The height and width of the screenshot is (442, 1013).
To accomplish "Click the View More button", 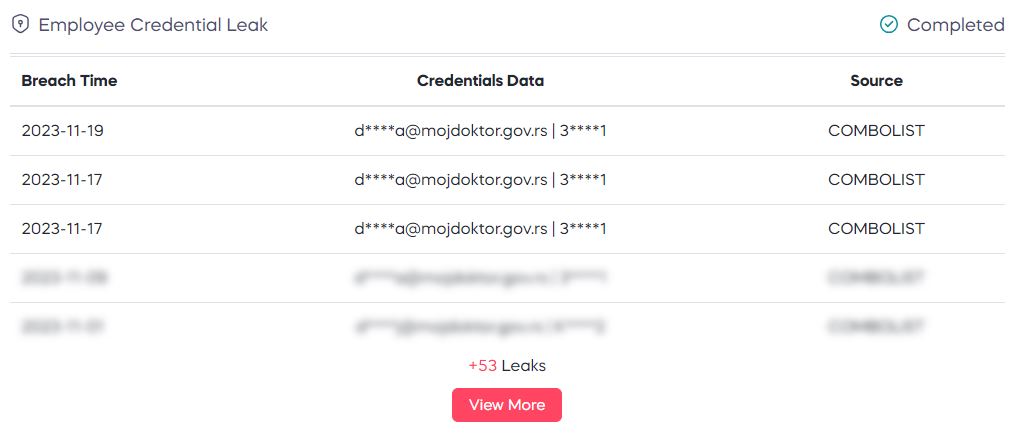I will 506,405.
